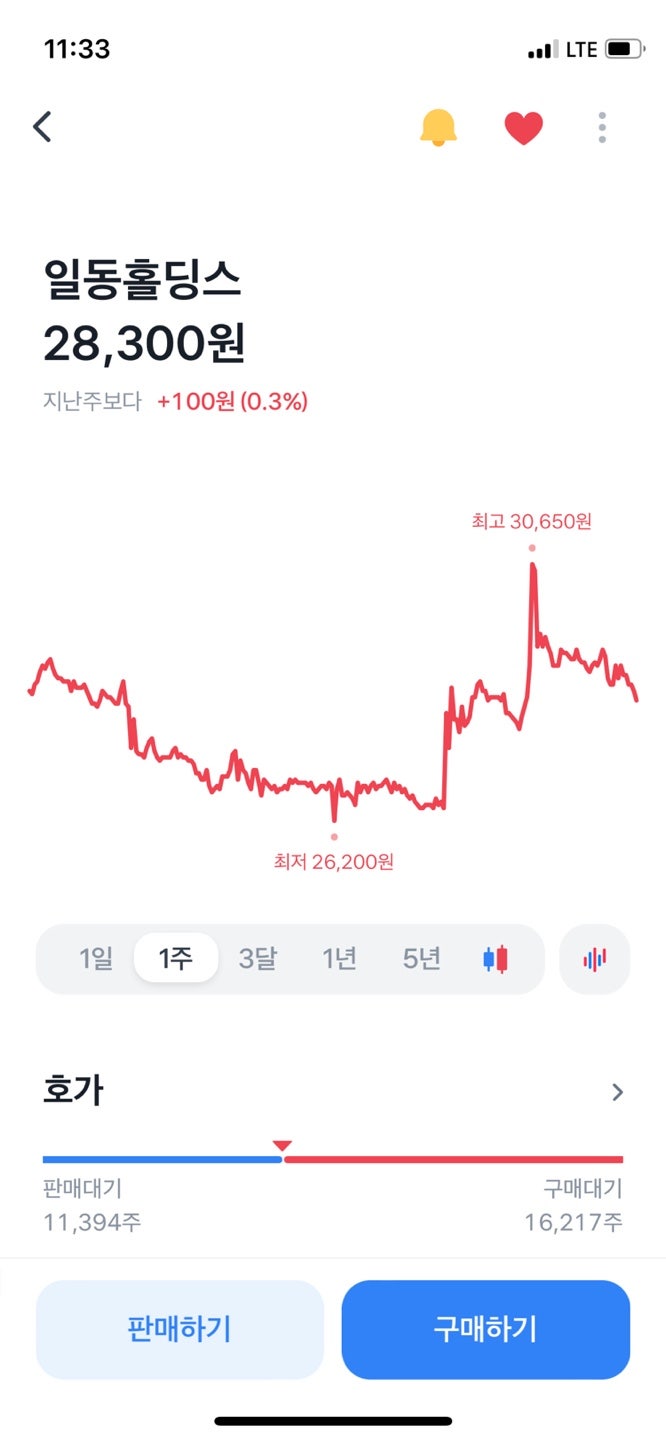Tap the 최저 26,200원 low marker on chart
The image size is (666, 1440).
click(x=333, y=834)
